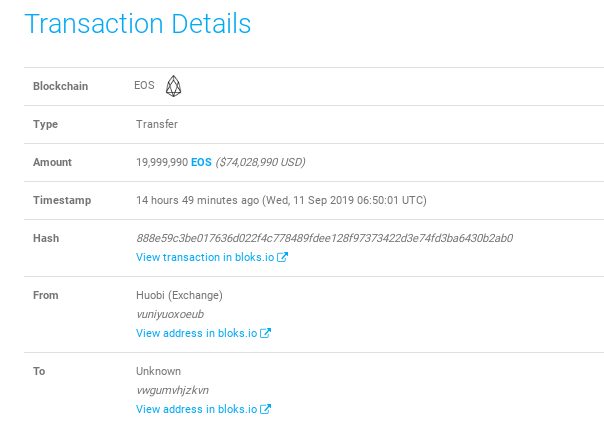
Task: Click the Transfer type value
Action: 157,124
